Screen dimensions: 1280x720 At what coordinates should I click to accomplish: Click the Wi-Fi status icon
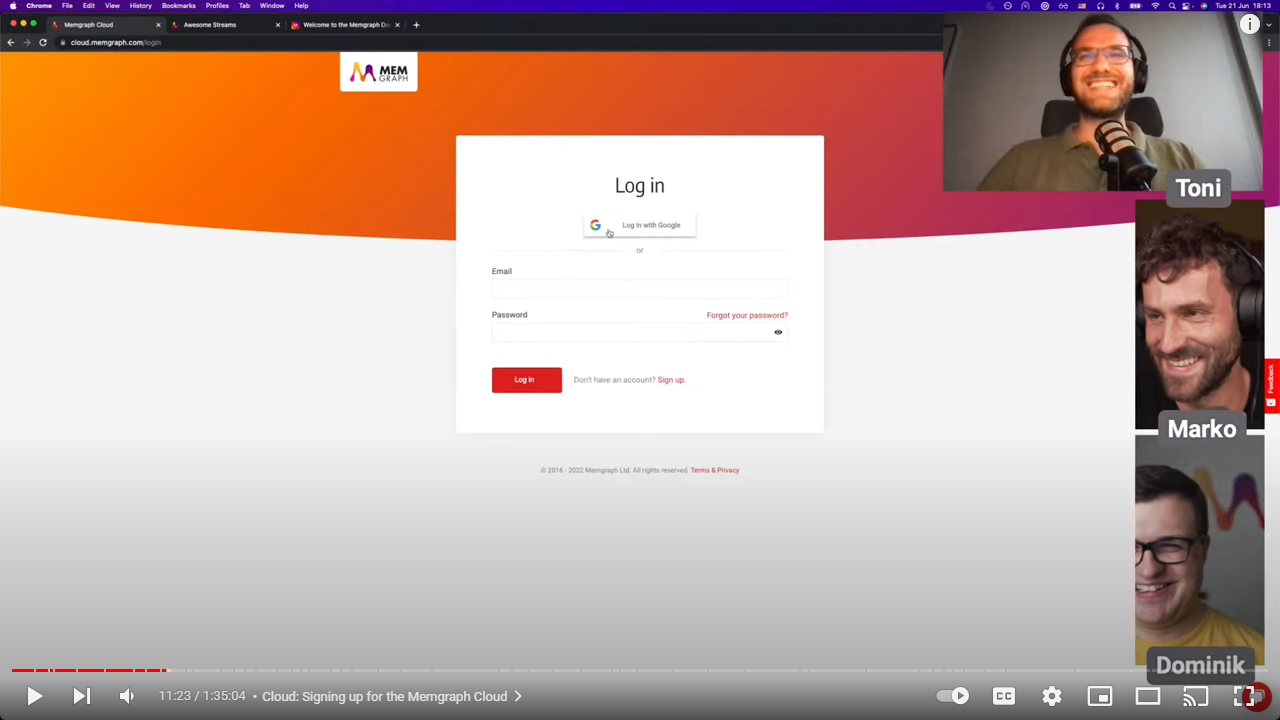pos(1155,6)
